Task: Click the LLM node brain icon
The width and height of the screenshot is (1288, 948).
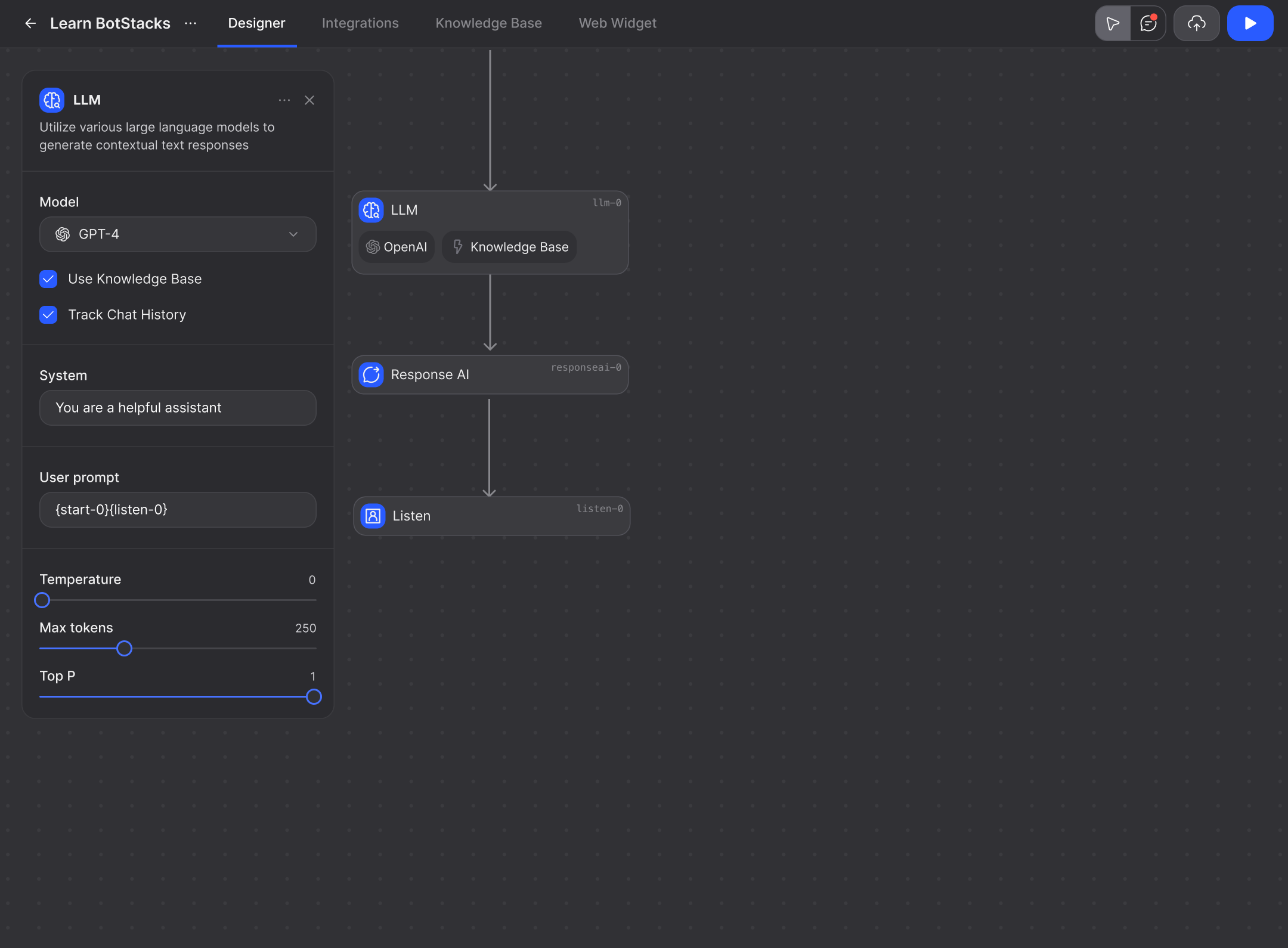Action: (371, 210)
